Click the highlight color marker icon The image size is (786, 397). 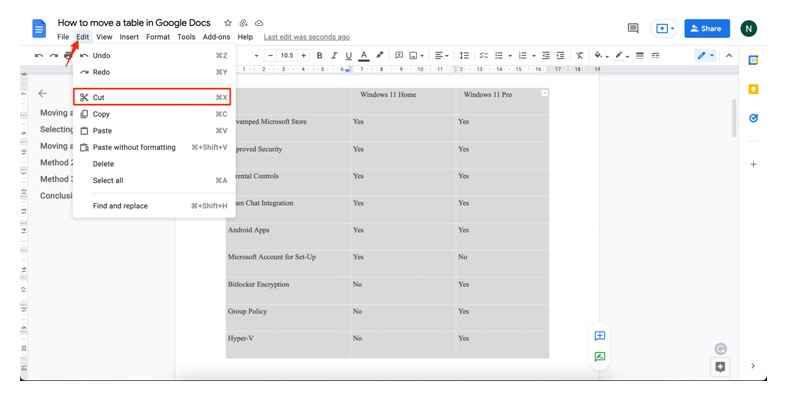coord(380,55)
